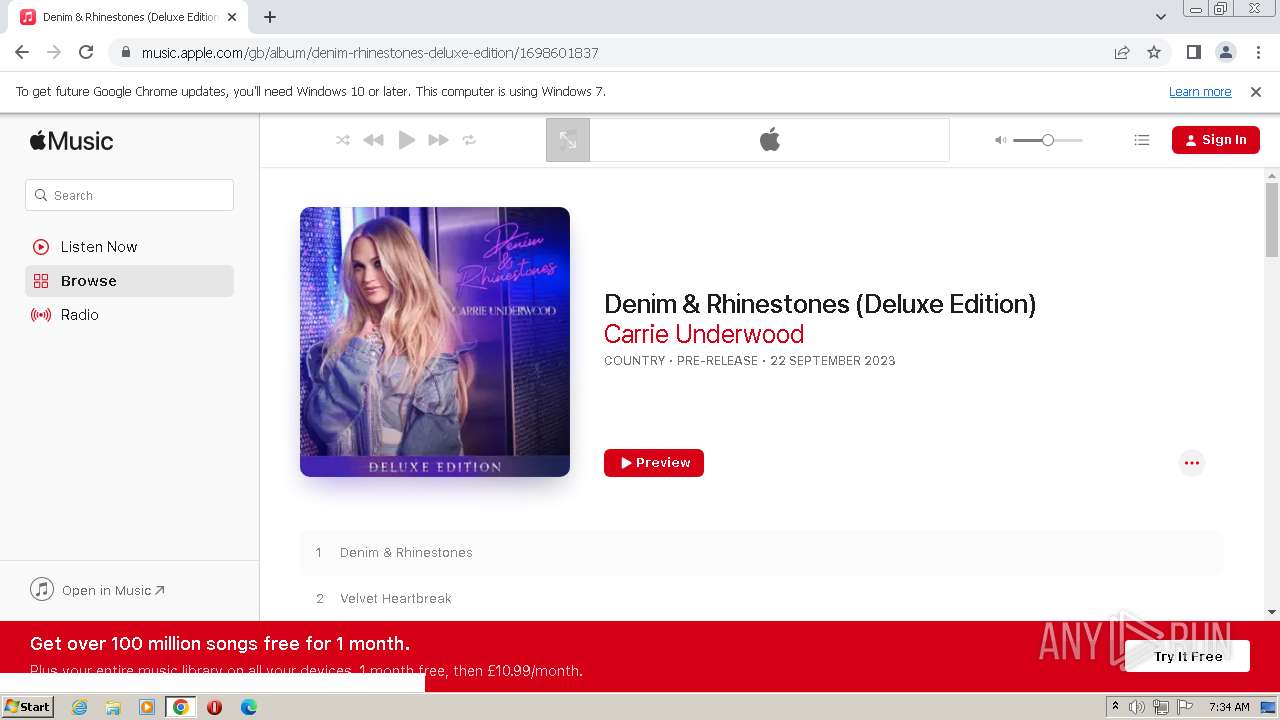Skip to the previous track
The width and height of the screenshot is (1280, 720).
coord(373,140)
